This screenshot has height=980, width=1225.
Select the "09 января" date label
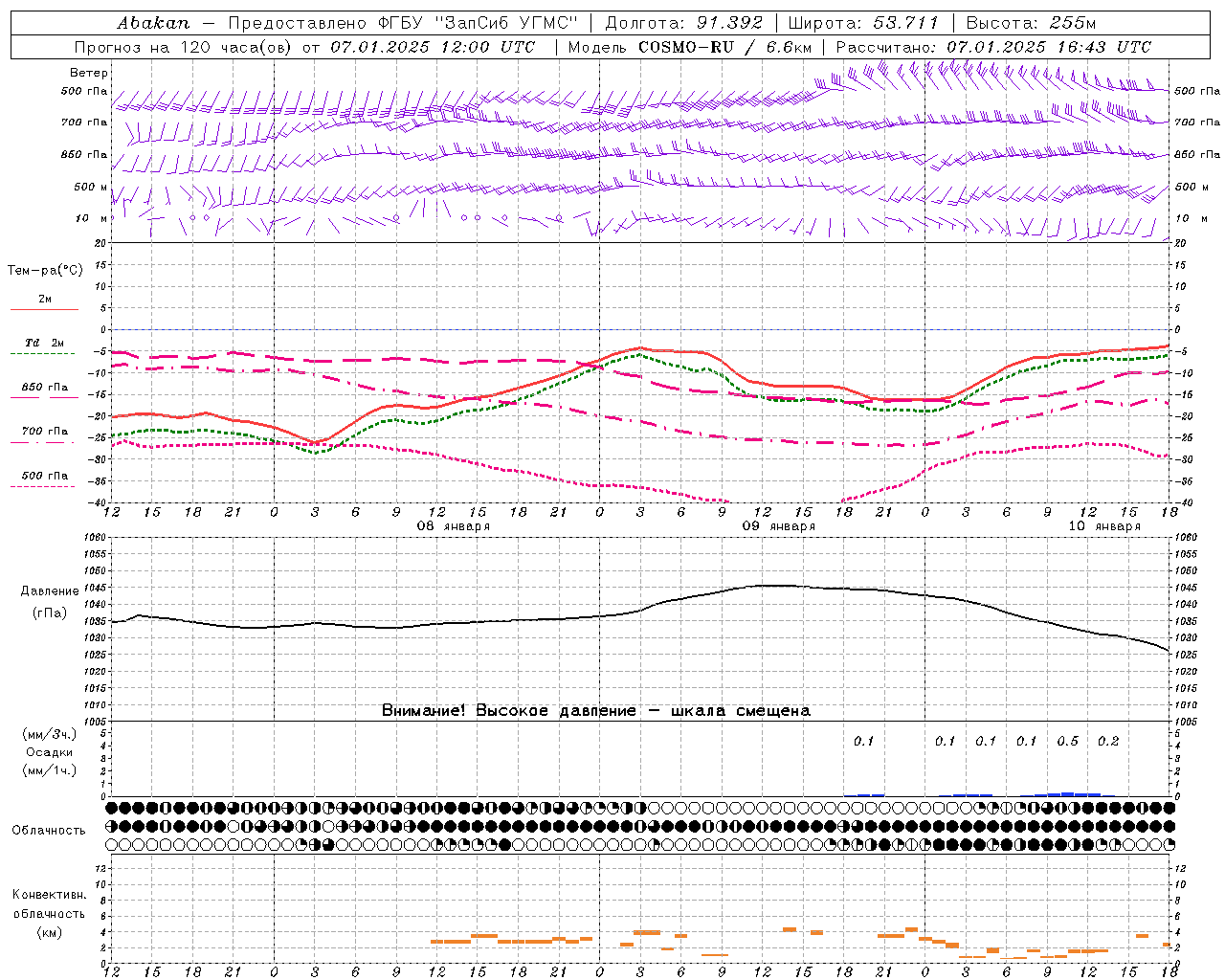click(779, 526)
